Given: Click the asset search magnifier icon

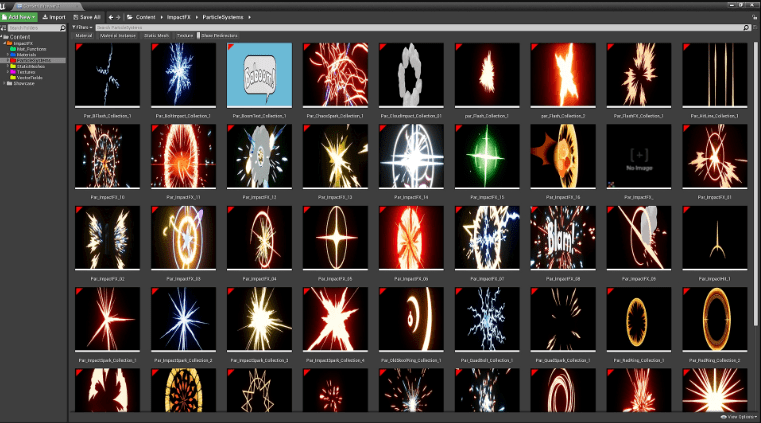Looking at the screenshot, I should (x=746, y=28).
